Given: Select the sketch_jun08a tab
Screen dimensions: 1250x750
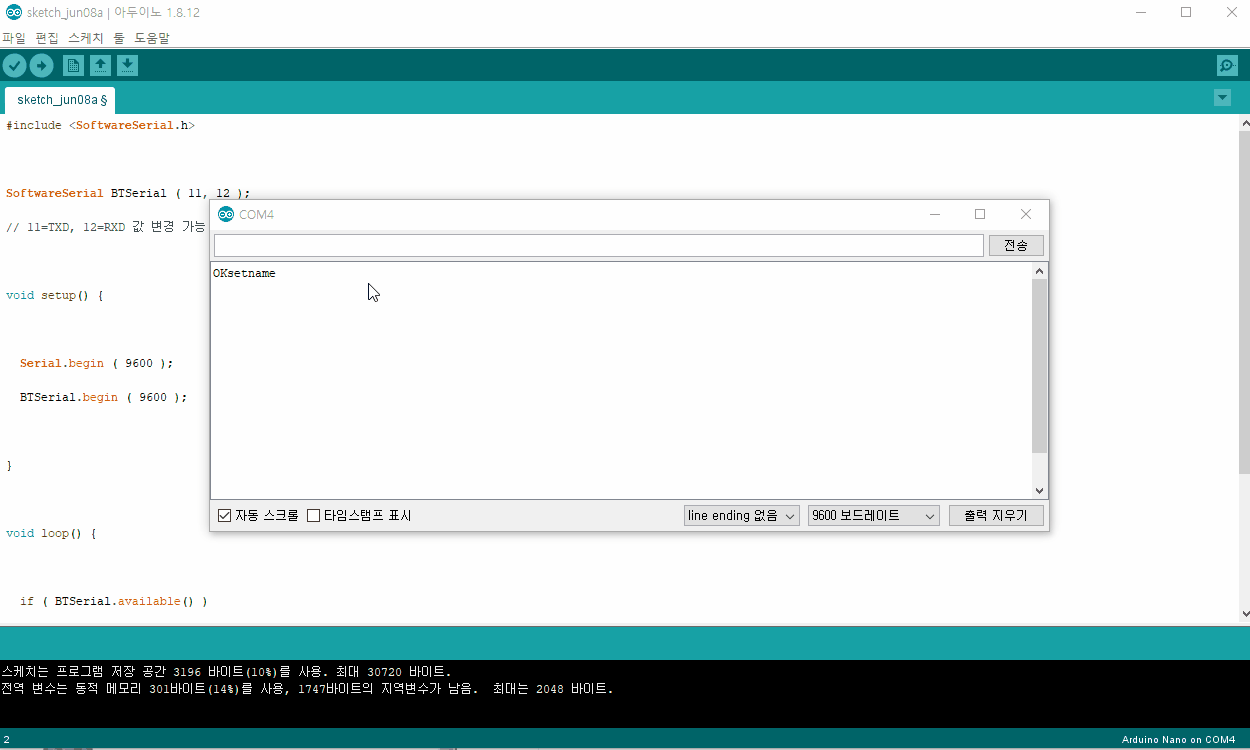Looking at the screenshot, I should pos(61,100).
